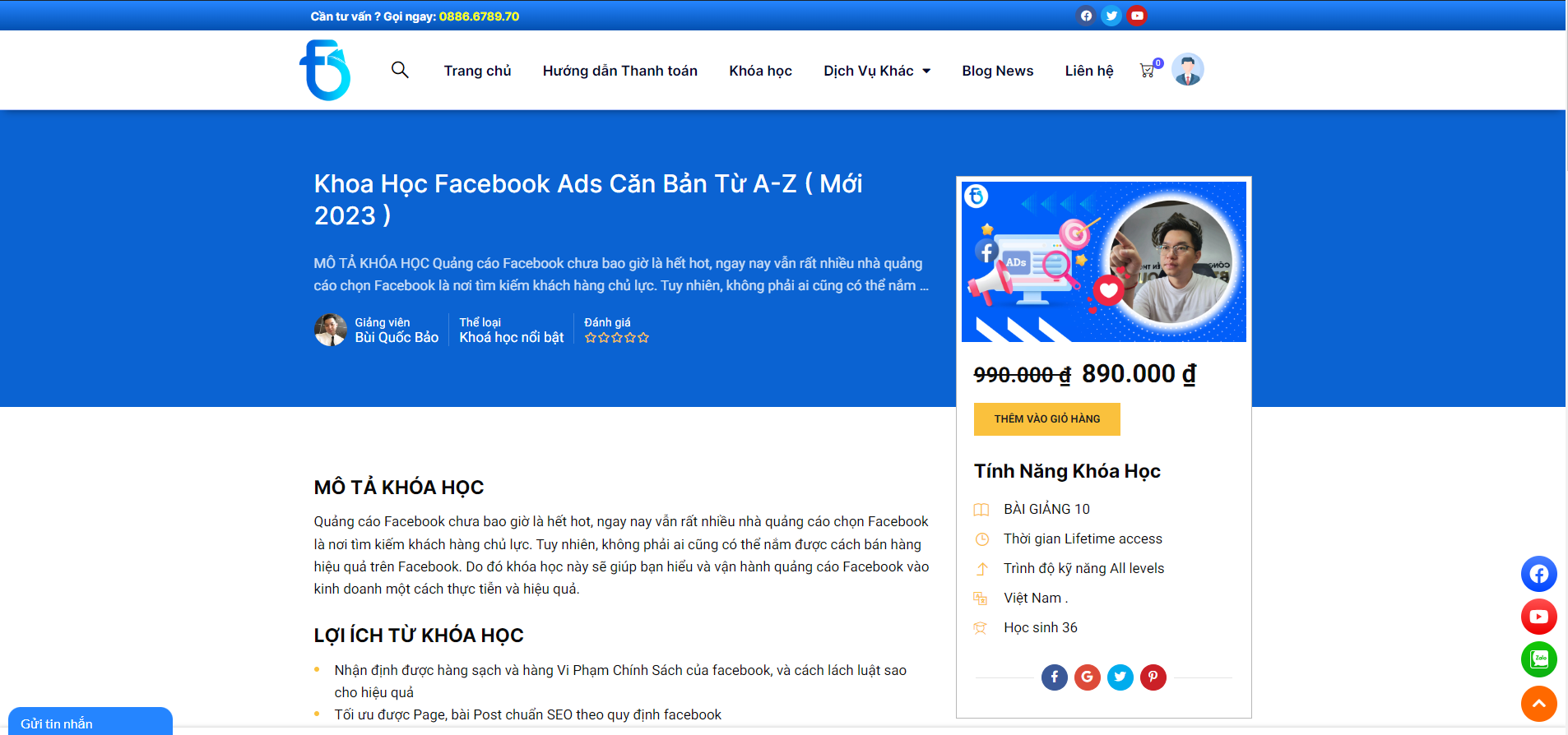The image size is (1568, 735).
Task: Click the user avatar in header
Action: pos(1187,70)
